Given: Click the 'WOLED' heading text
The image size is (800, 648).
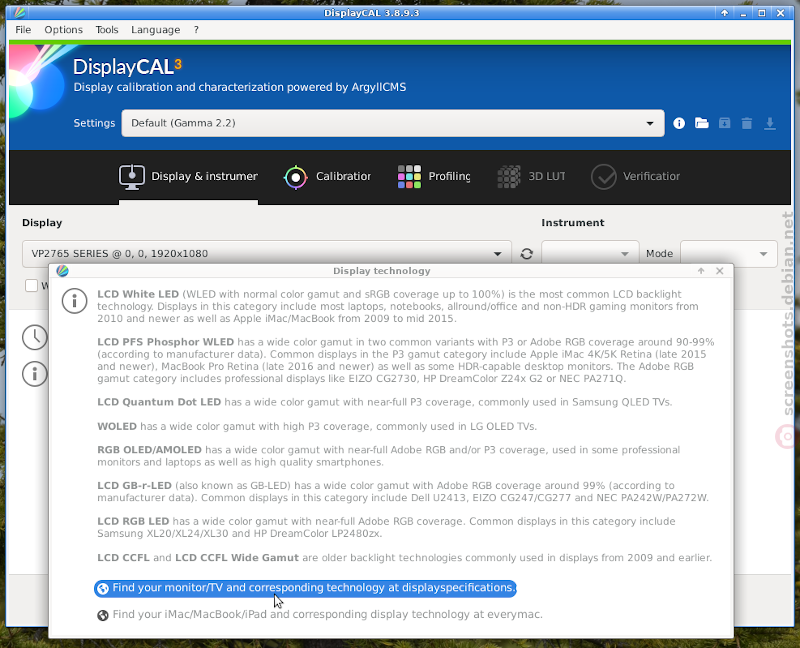Looking at the screenshot, I should click(117, 426).
